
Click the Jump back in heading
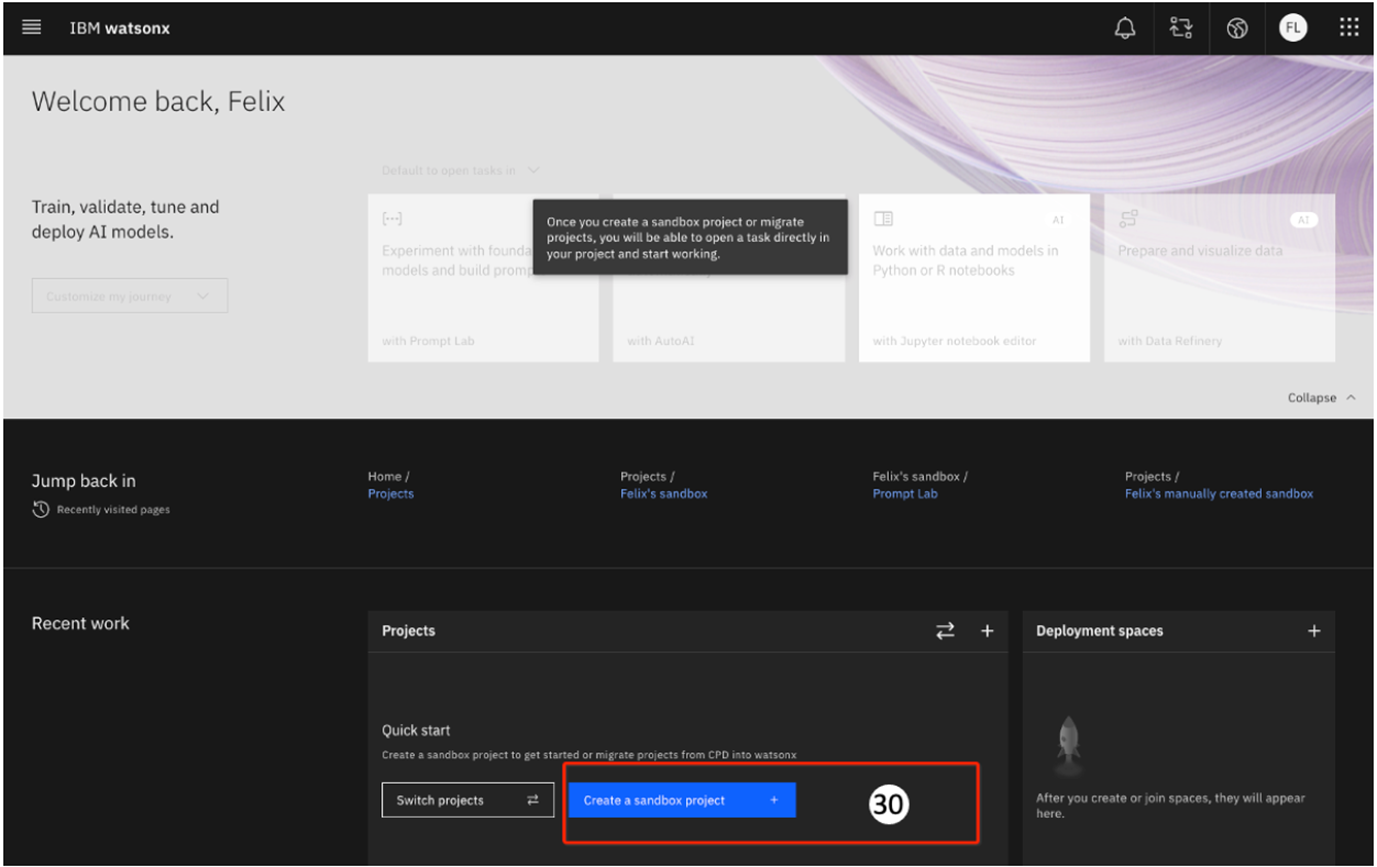(83, 481)
